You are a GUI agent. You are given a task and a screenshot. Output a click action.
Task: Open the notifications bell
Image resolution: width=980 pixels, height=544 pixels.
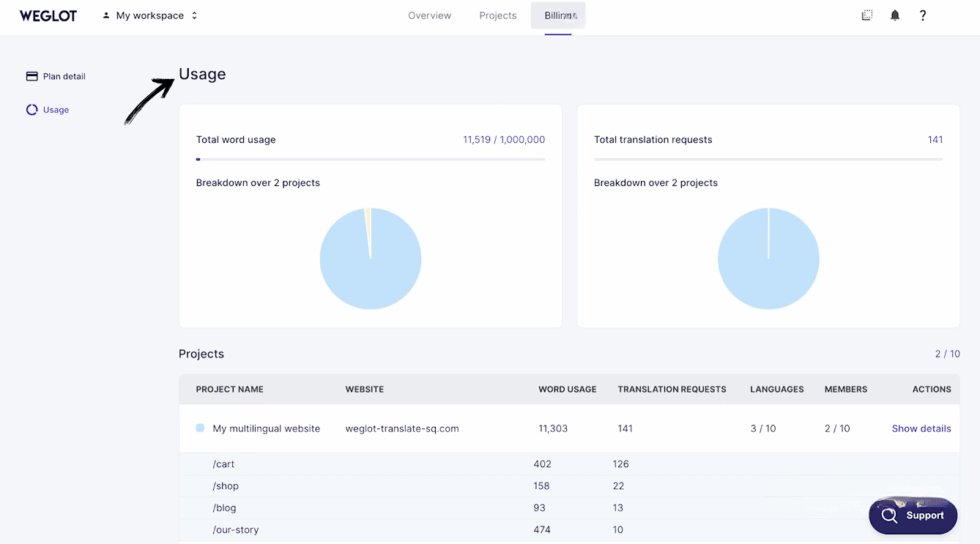(x=895, y=15)
